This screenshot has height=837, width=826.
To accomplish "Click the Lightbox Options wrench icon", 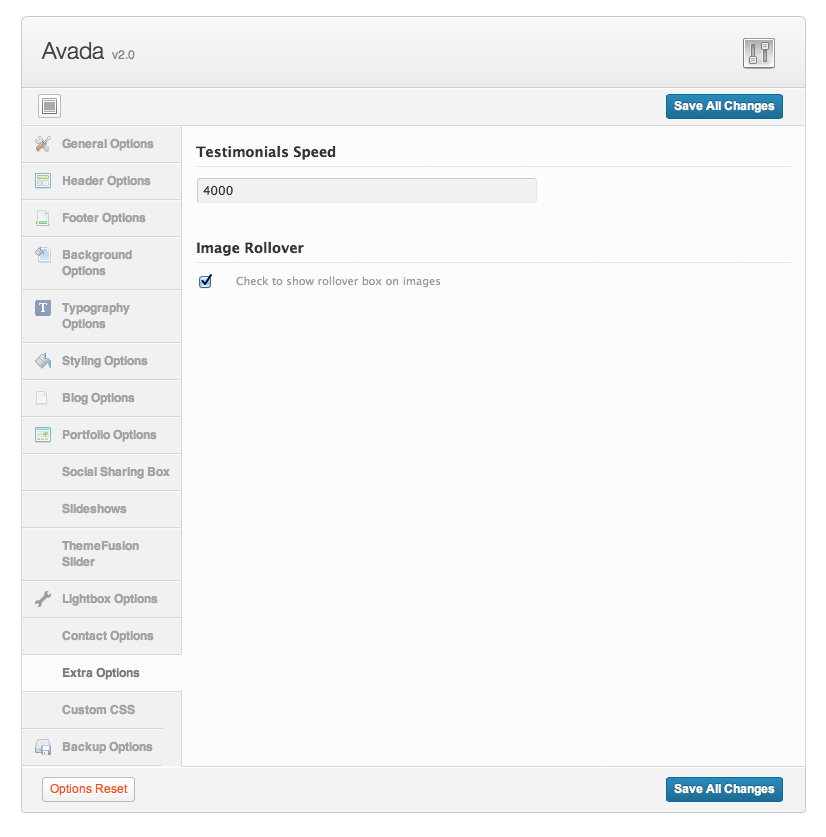I will pos(42,599).
